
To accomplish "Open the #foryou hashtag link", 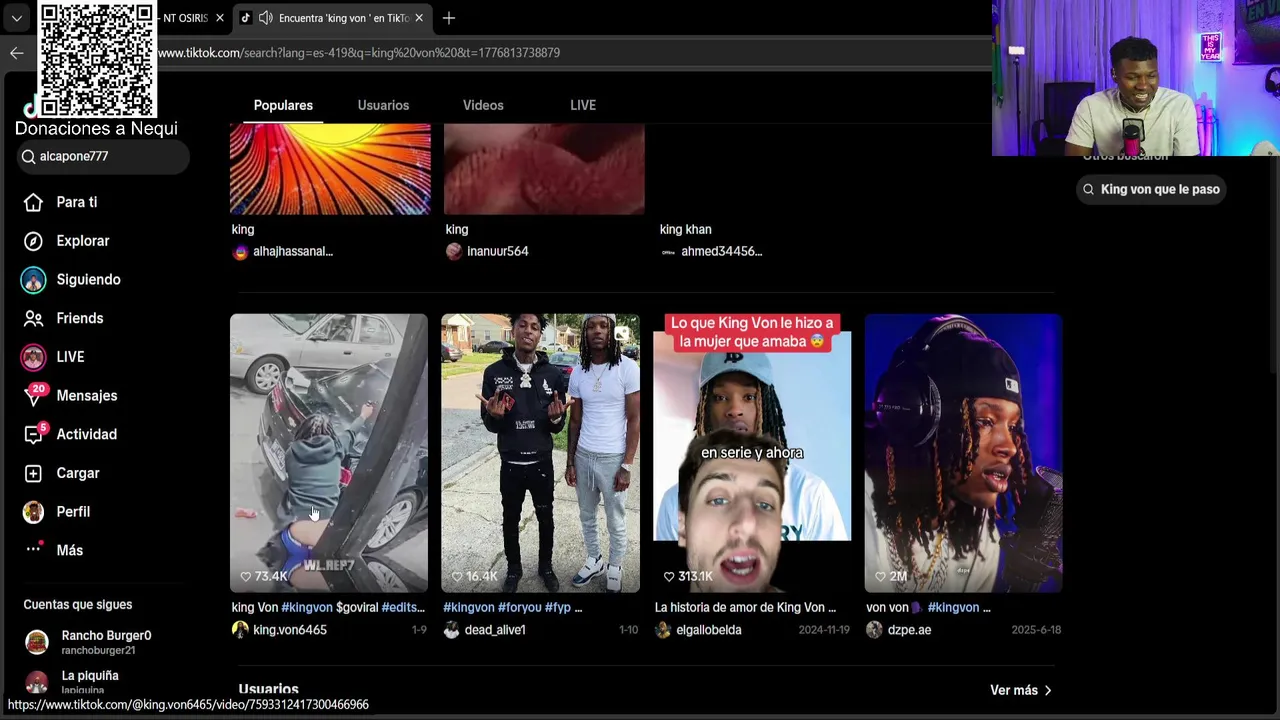I will (519, 607).
